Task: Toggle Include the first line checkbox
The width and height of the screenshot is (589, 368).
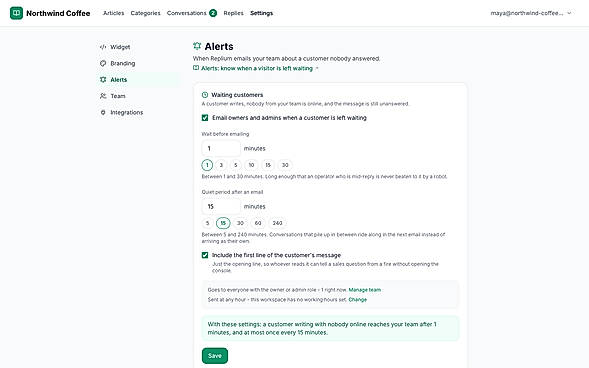Action: coord(205,255)
